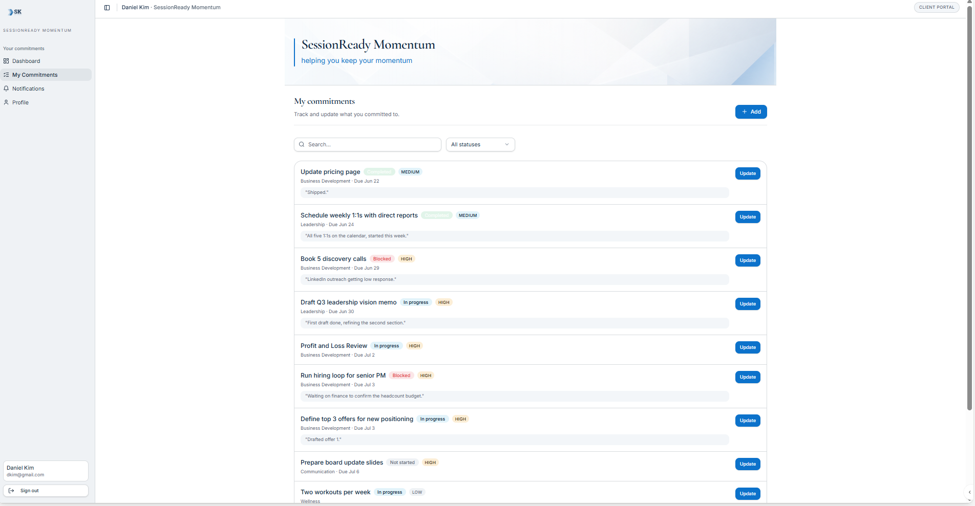This screenshot has height=506, width=975.
Task: Click 'Profit and Loss Review' title
Action: (x=334, y=346)
